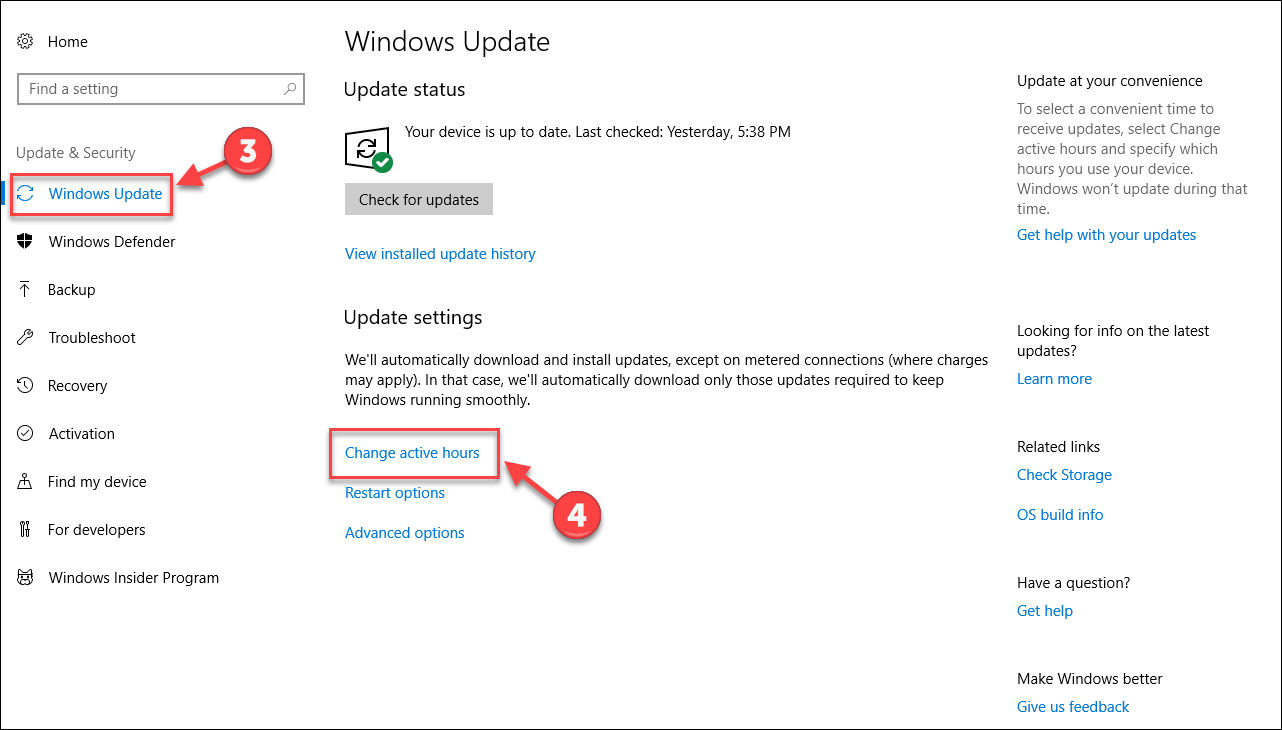Screen dimensions: 1282x730
Task: Click the Get help link under Have a question
Action: coord(1045,611)
